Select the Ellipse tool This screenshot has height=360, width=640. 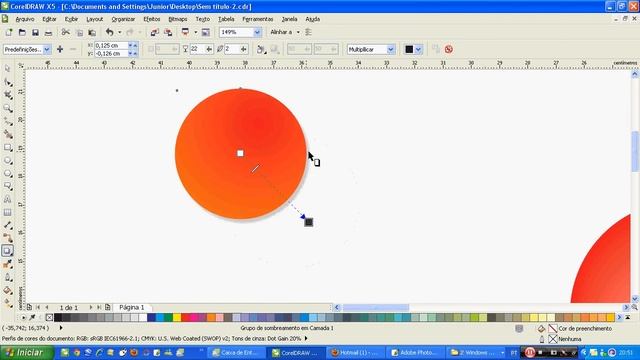pos(7,160)
